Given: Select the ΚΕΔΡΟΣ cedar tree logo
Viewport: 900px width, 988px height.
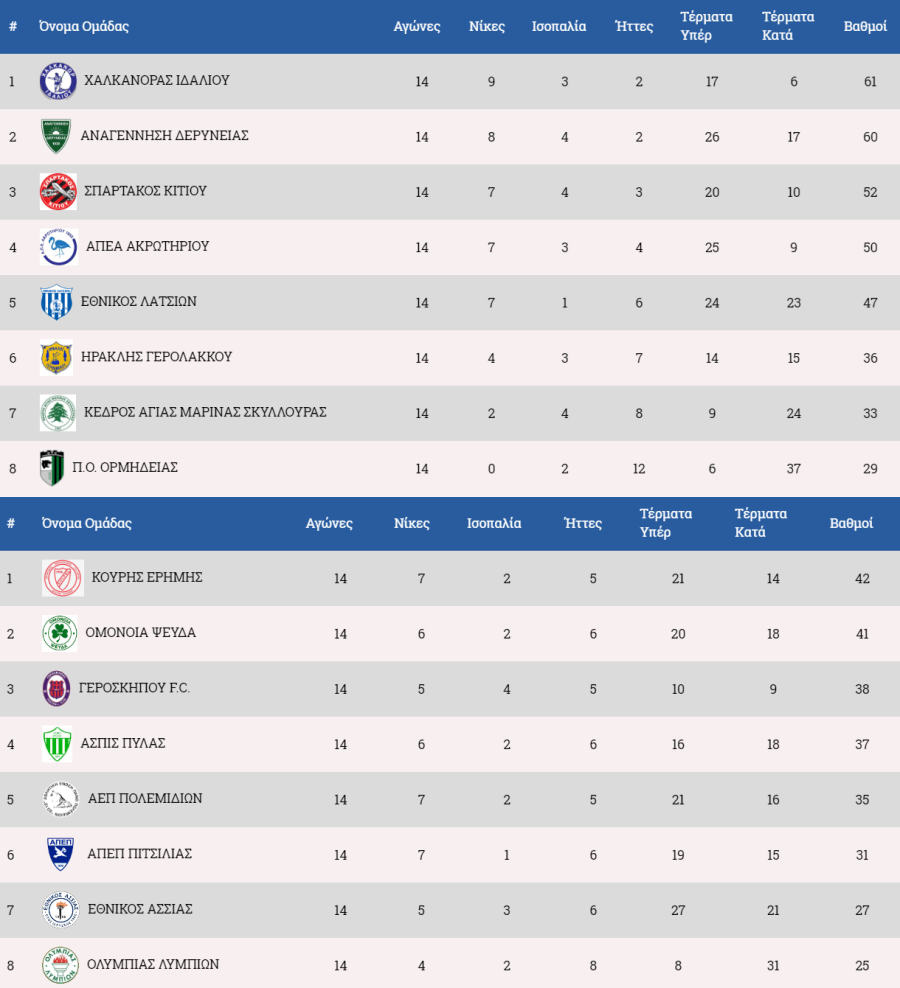Looking at the screenshot, I should coord(58,413).
